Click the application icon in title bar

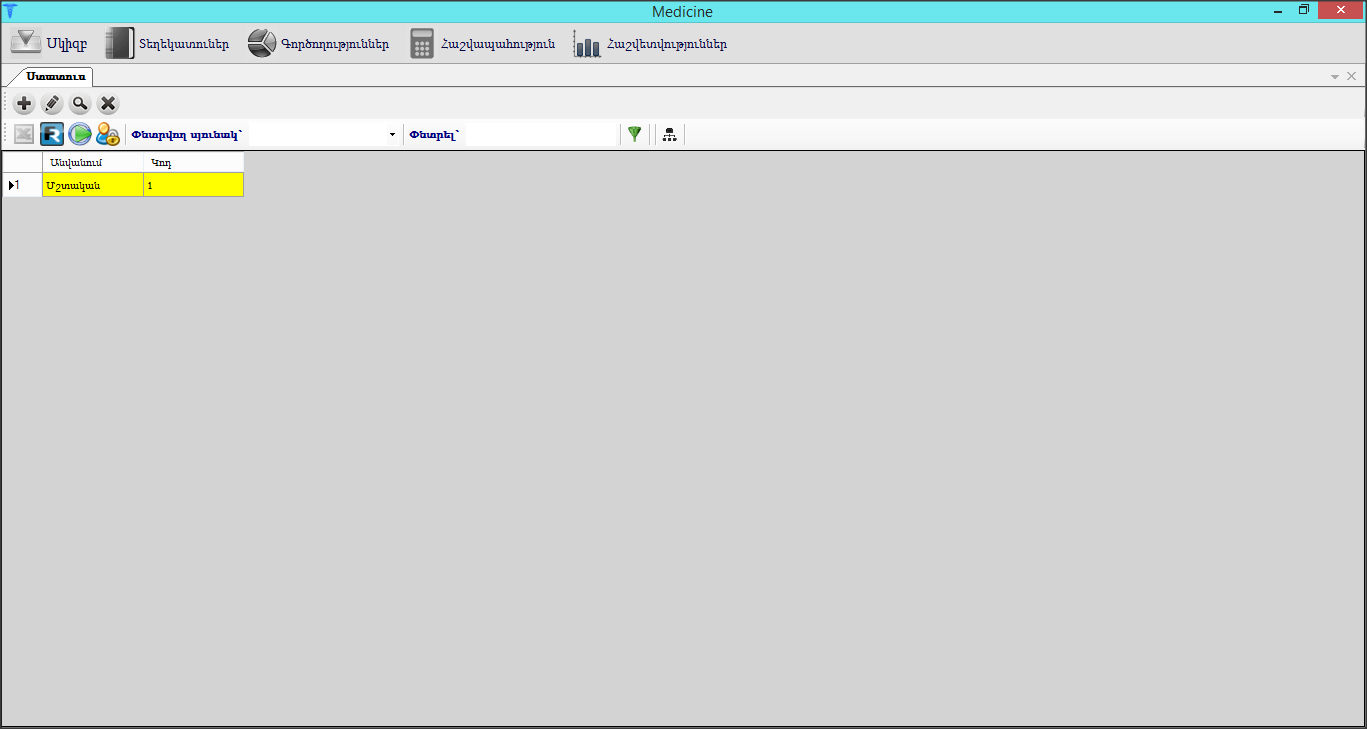pos(11,11)
